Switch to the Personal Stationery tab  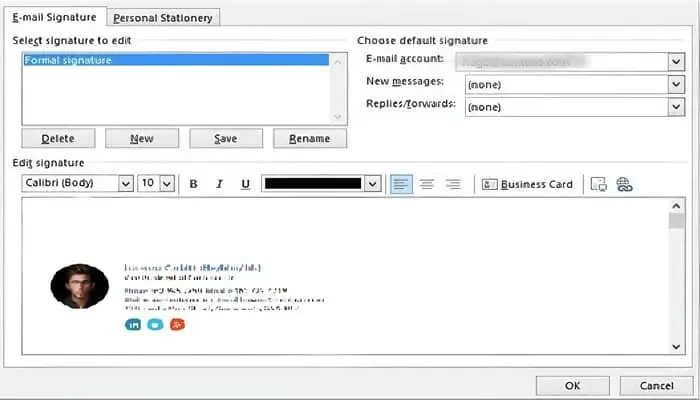(x=164, y=18)
